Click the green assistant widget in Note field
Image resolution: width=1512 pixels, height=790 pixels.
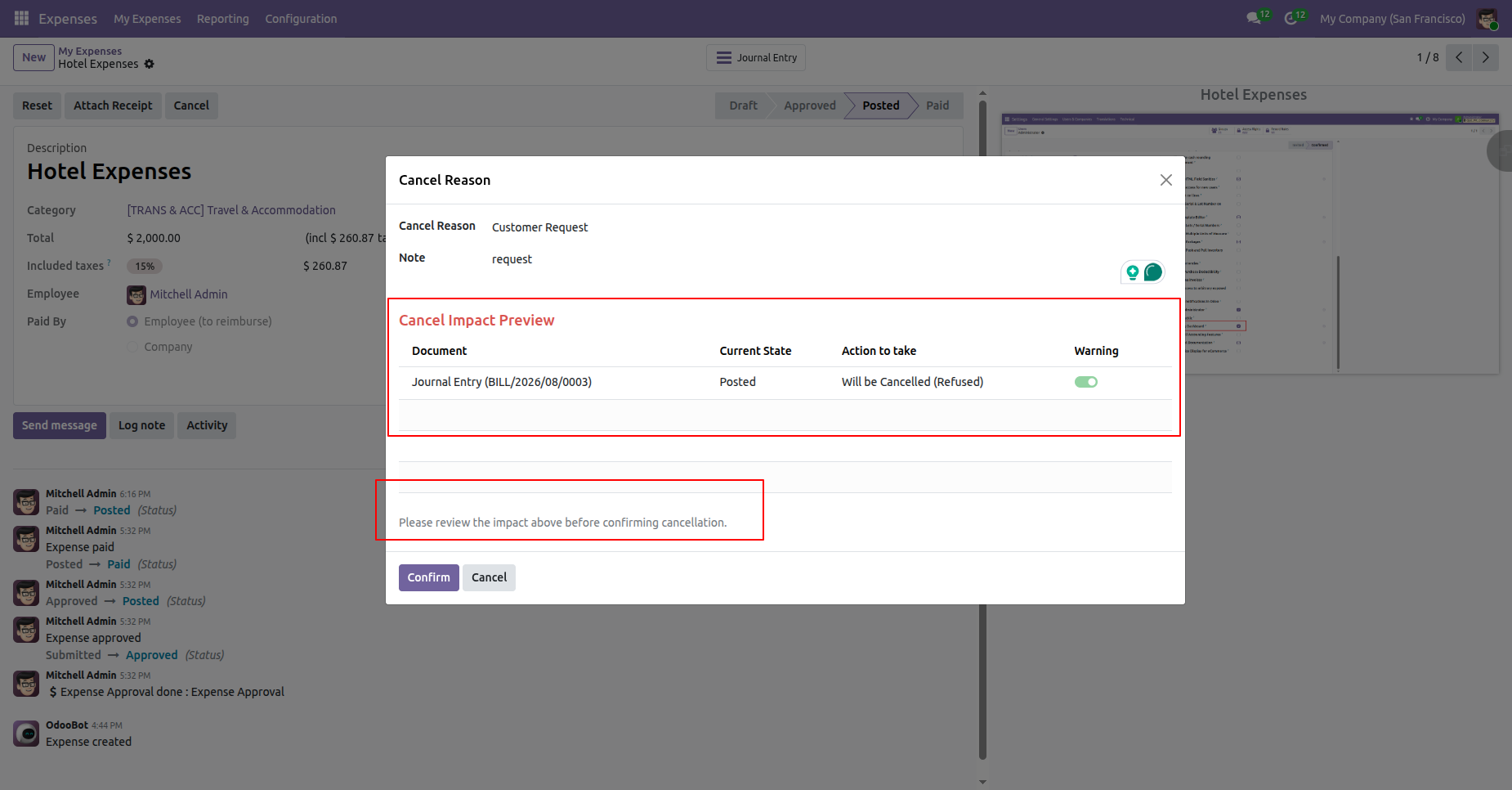pos(1143,272)
